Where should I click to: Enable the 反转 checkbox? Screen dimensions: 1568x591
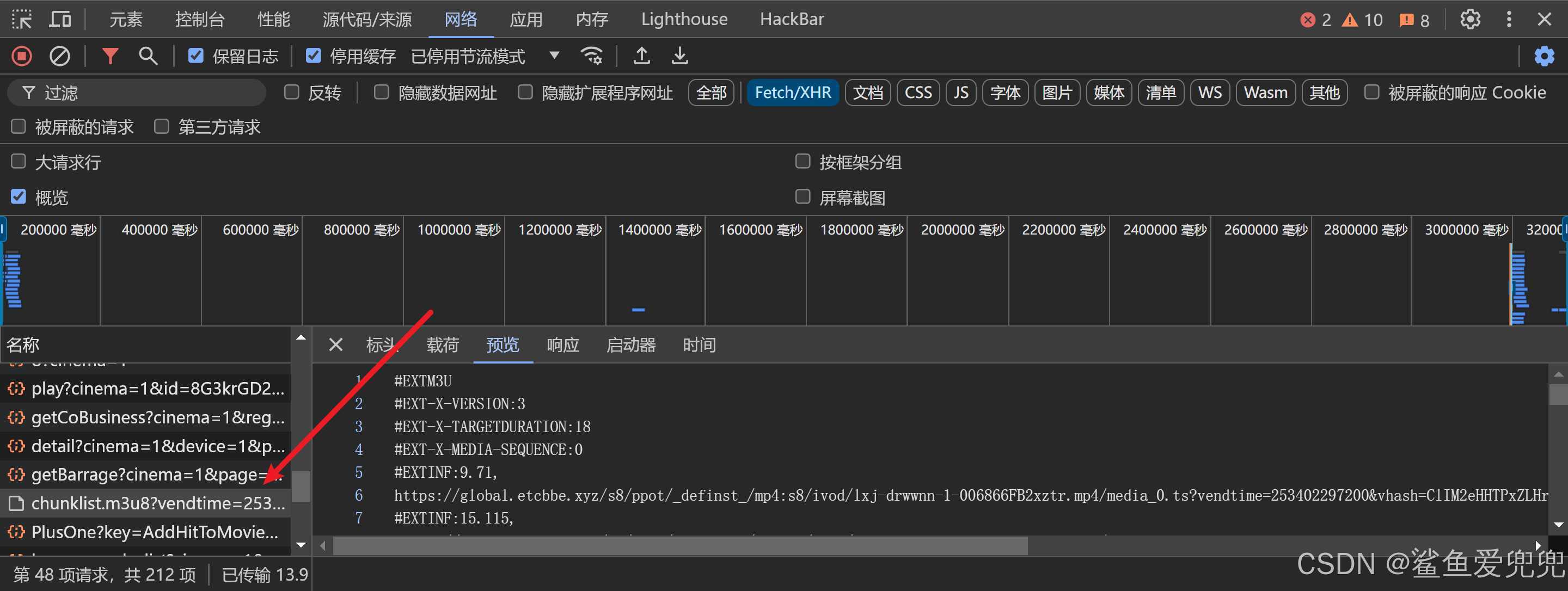point(292,93)
